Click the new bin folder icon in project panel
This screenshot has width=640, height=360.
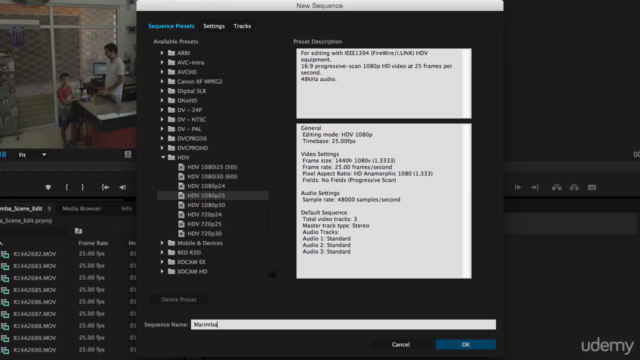tap(78, 231)
